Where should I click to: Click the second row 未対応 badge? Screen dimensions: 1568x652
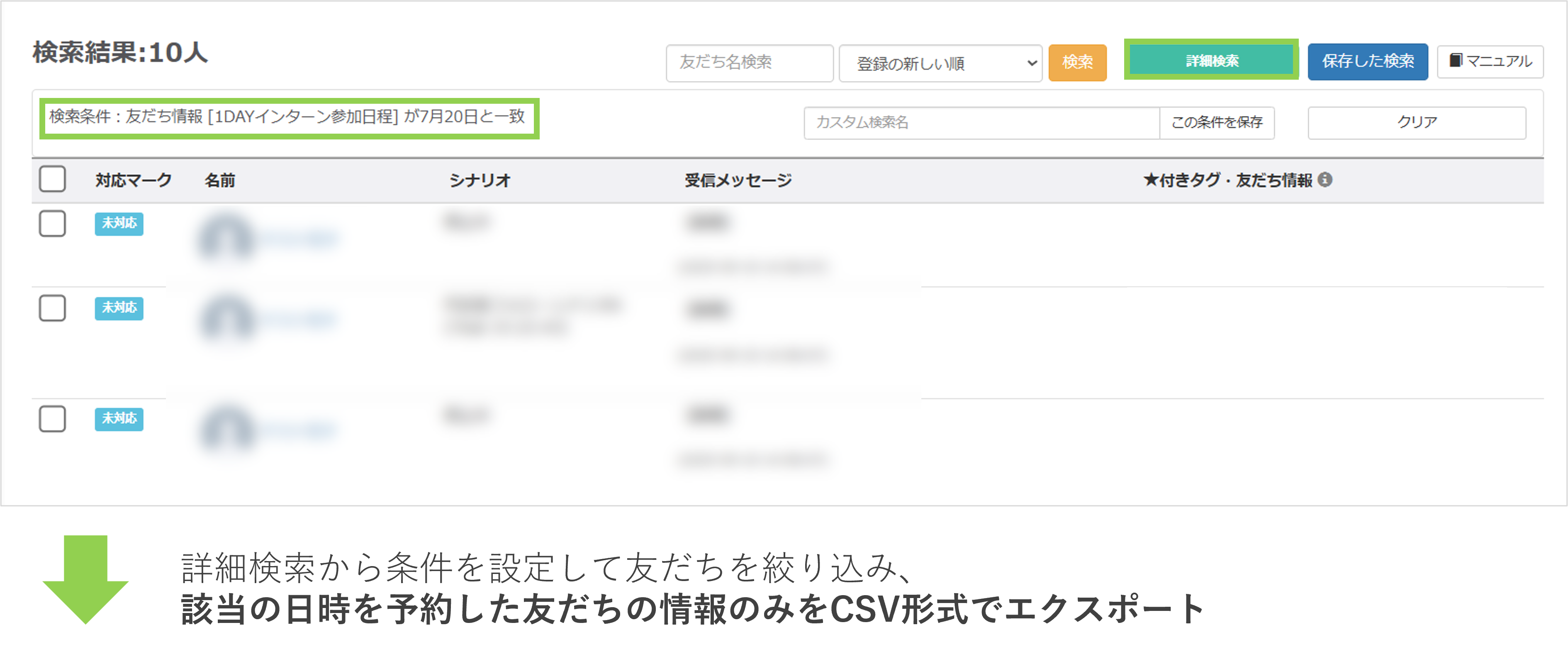(119, 308)
